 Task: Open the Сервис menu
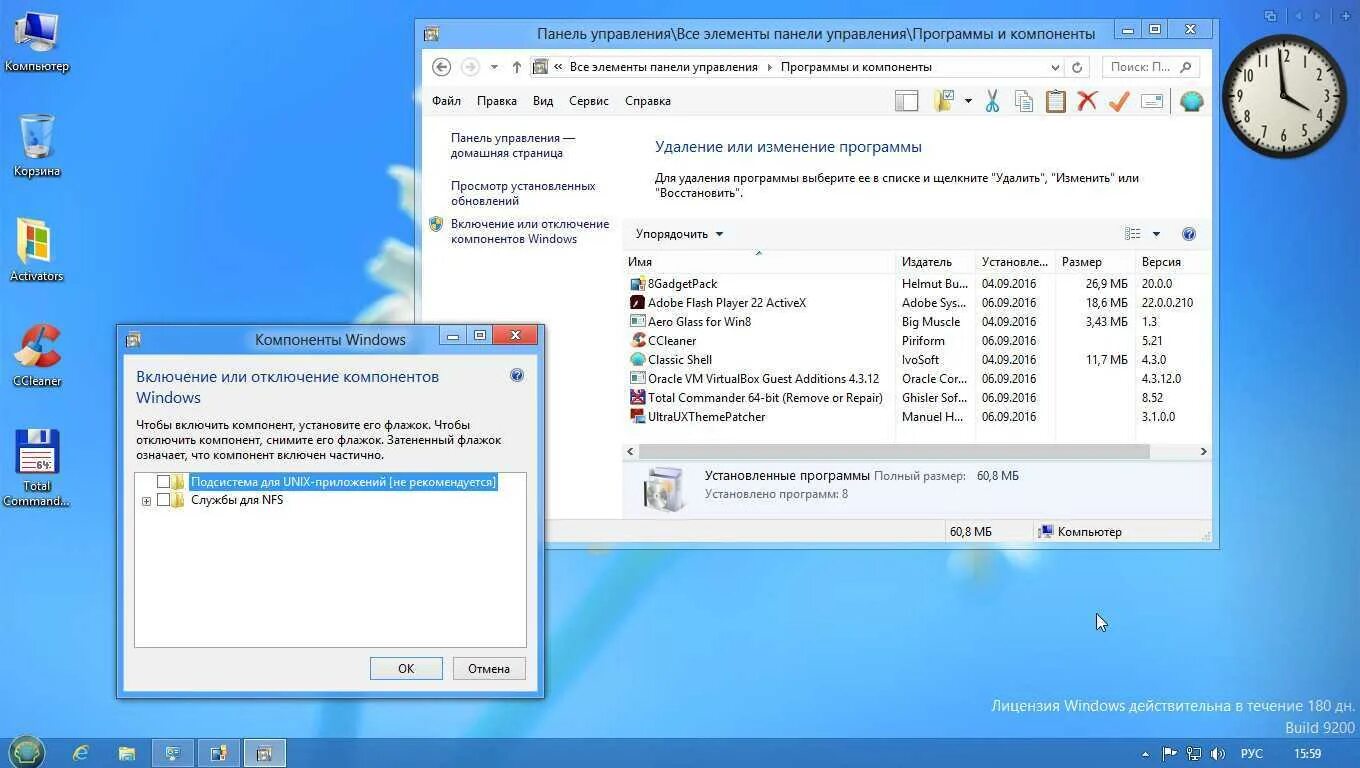(x=589, y=101)
